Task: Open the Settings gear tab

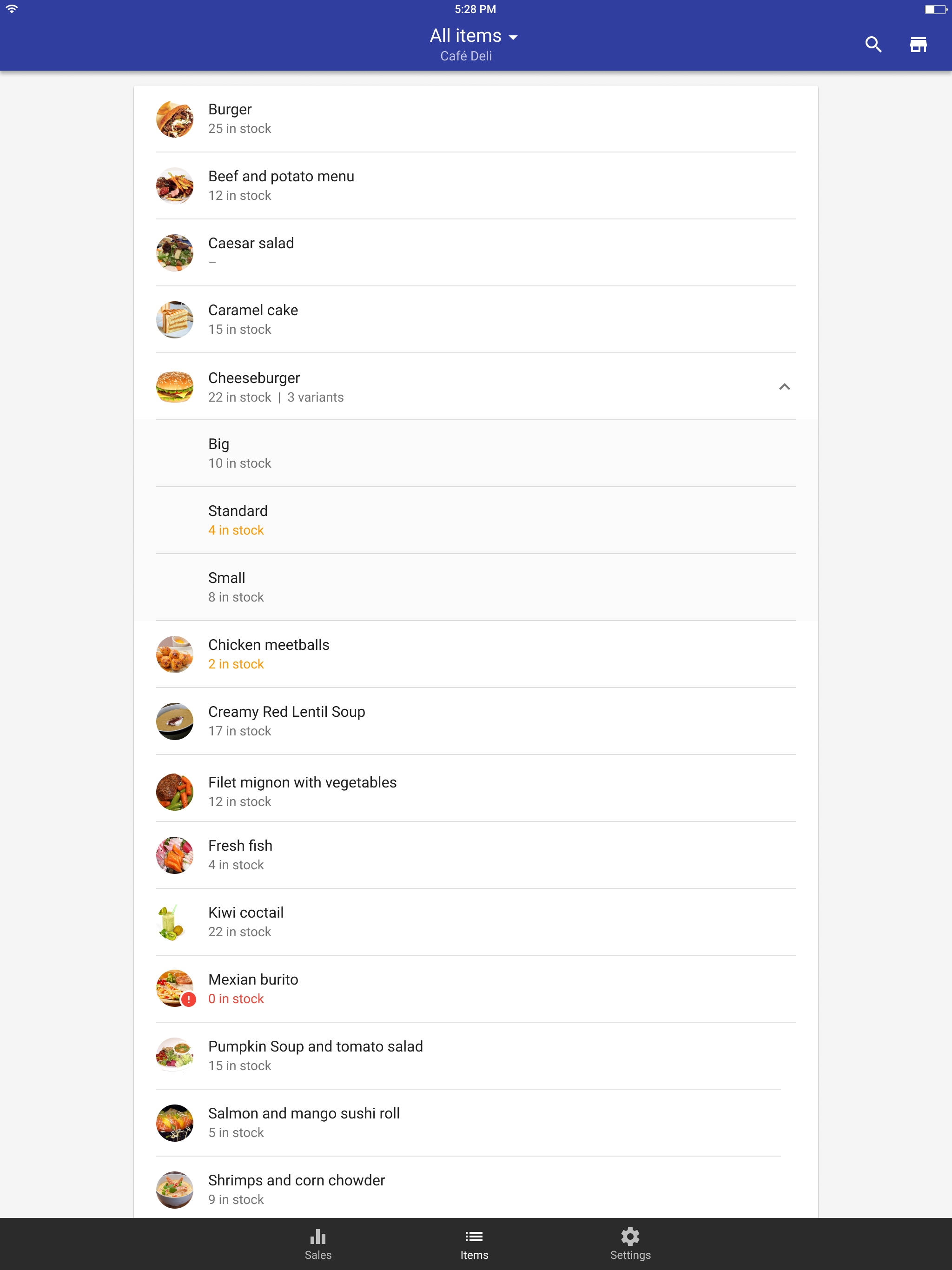Action: pos(630,1244)
